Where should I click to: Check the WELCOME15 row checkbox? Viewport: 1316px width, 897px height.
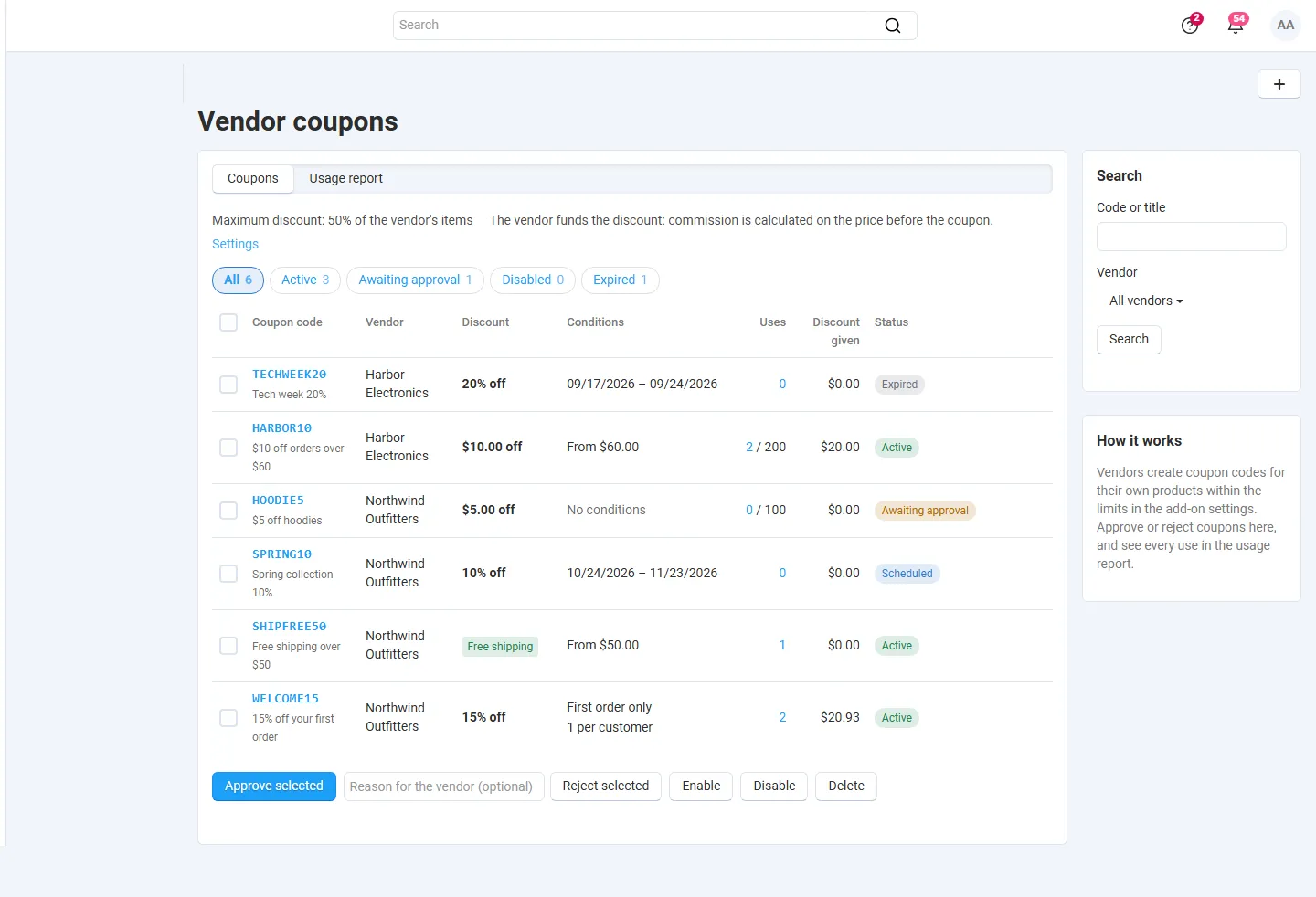coord(228,718)
